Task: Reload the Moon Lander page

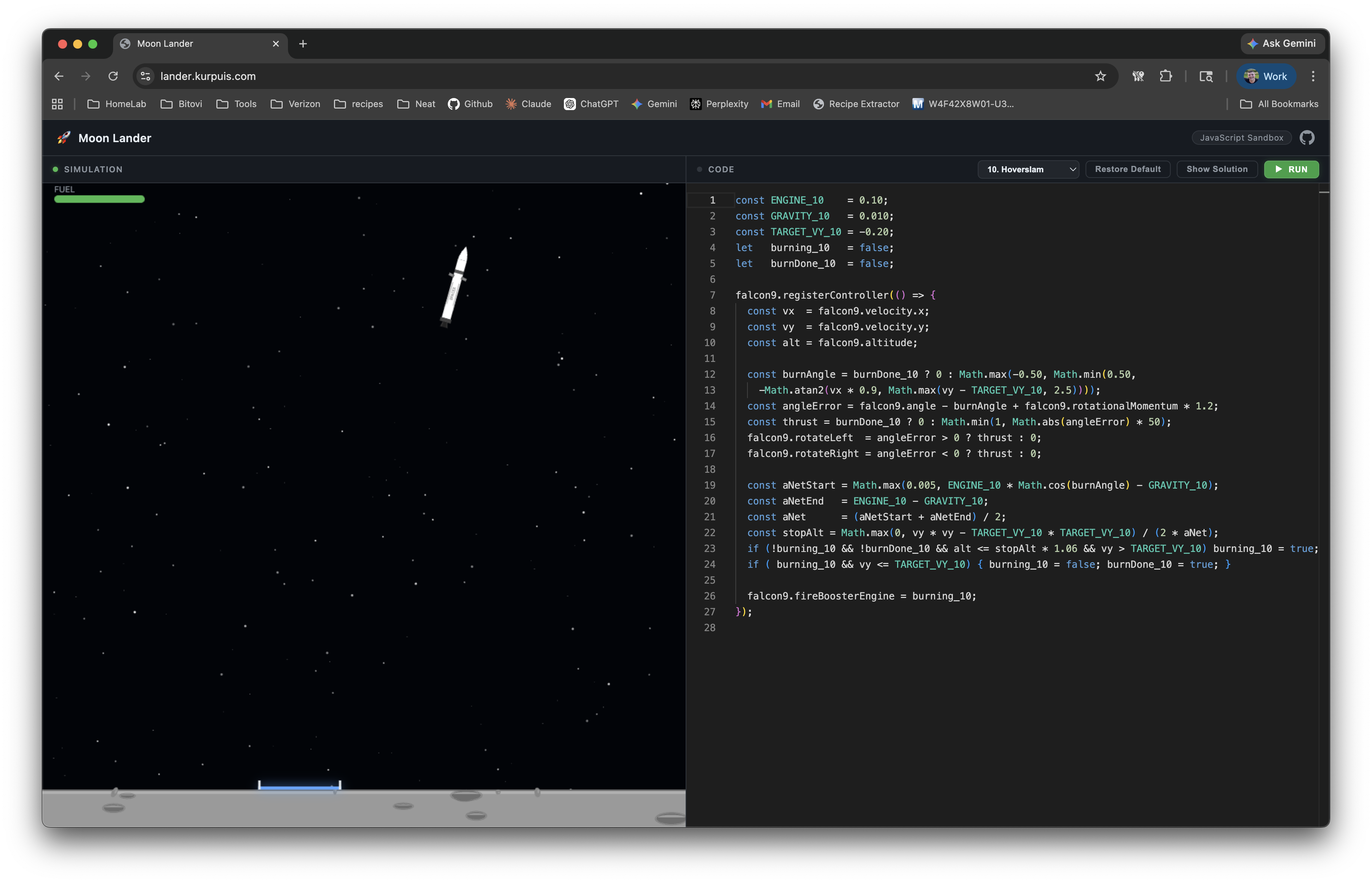Action: pos(113,76)
